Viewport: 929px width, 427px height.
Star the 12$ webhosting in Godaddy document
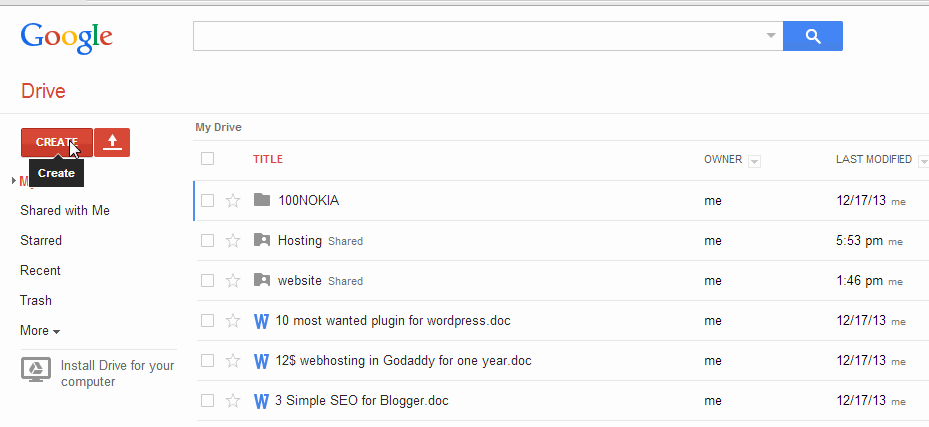click(233, 361)
